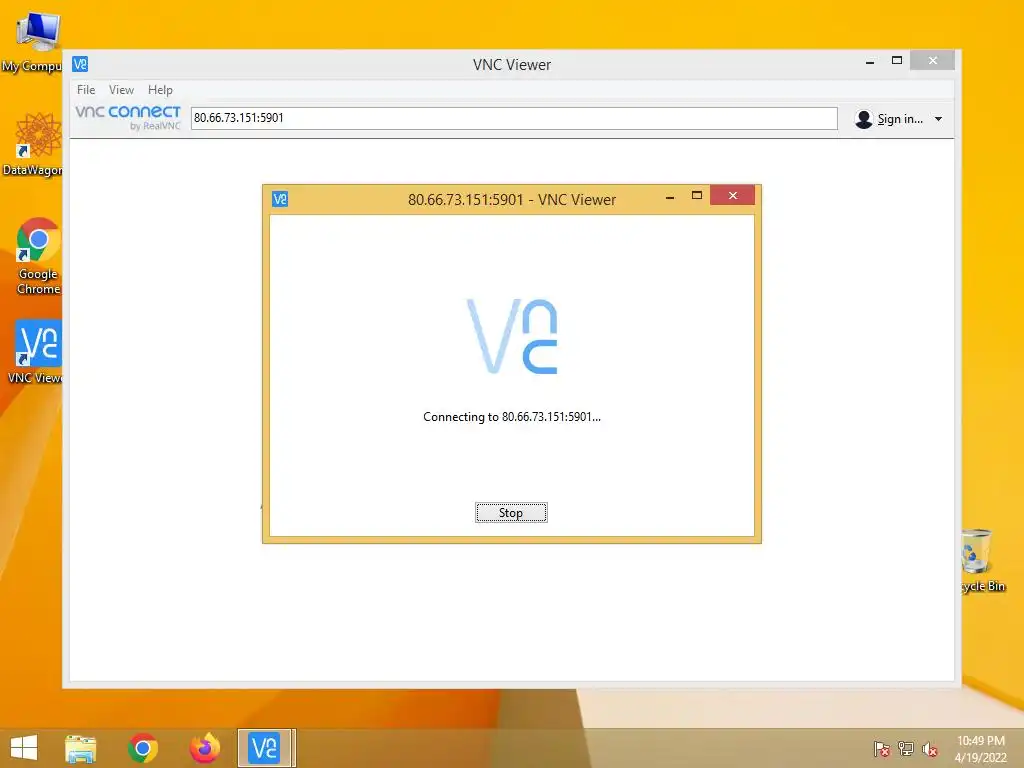This screenshot has height=768, width=1024.
Task: Click the user avatar icon beside Sign in
Action: [863, 119]
